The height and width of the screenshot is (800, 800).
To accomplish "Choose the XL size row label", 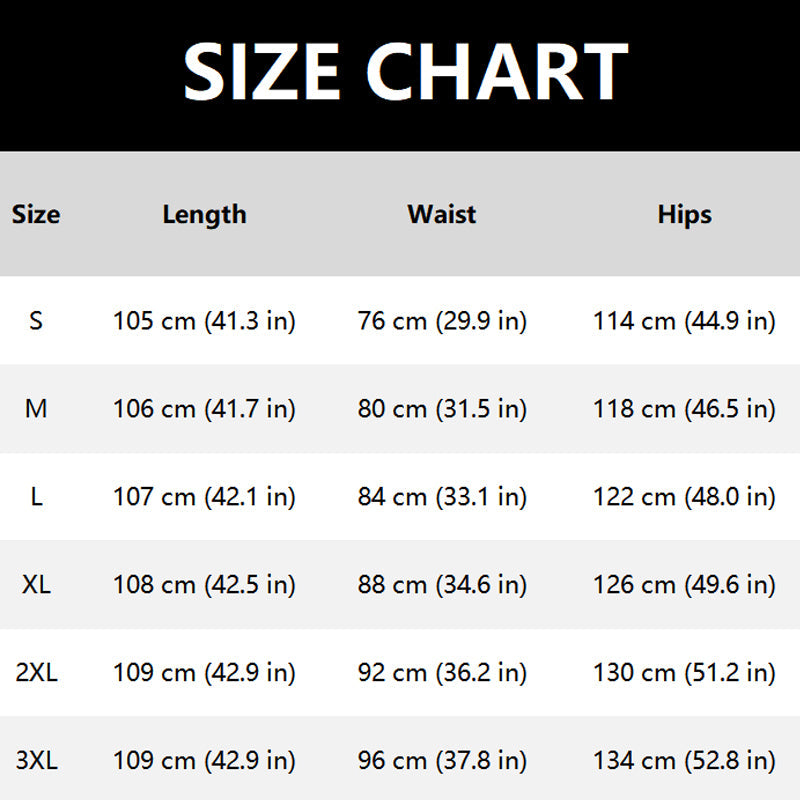I will tap(36, 584).
